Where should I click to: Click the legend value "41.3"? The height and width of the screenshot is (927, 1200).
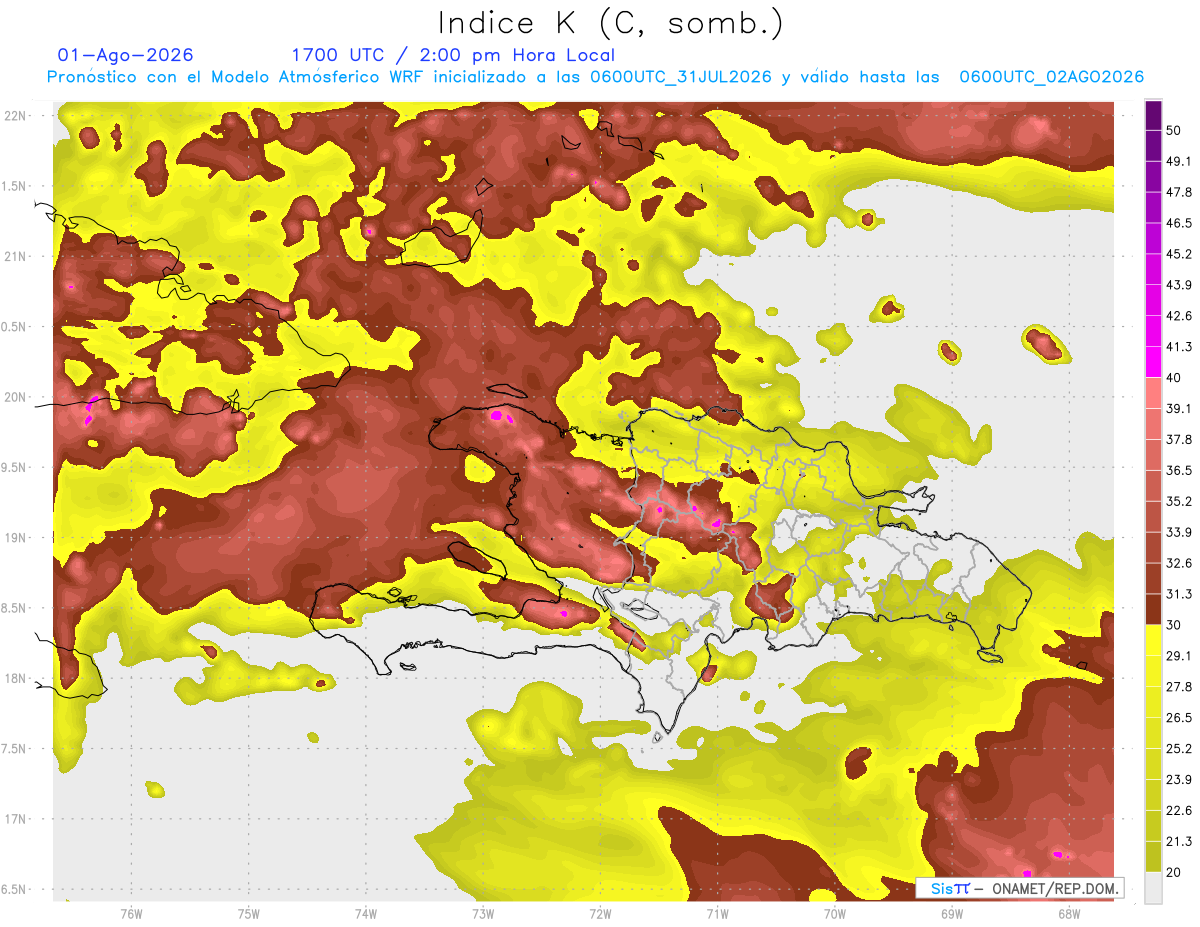[x=1179, y=347]
